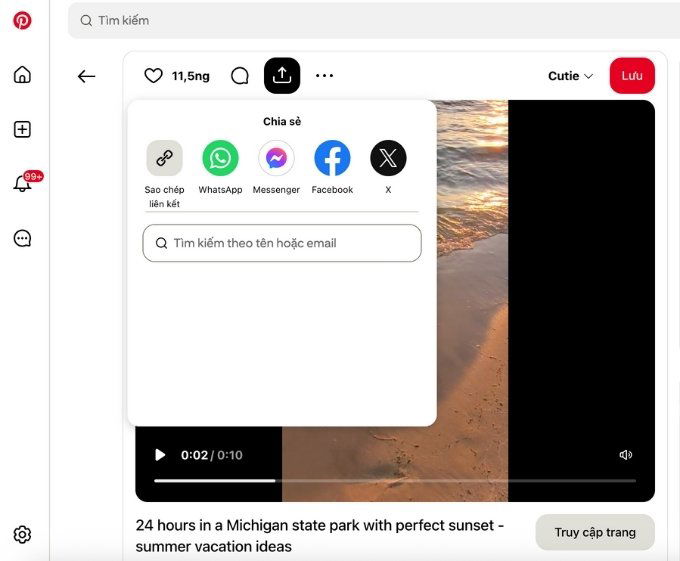The width and height of the screenshot is (680, 561).
Task: Open the three-dot more options menu
Action: (x=324, y=76)
